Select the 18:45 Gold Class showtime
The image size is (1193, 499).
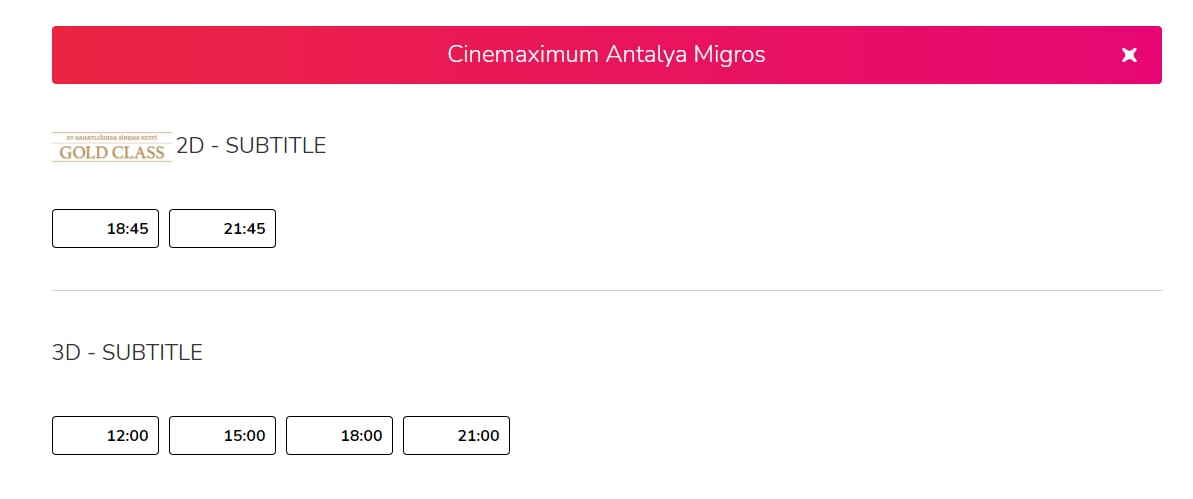click(105, 228)
